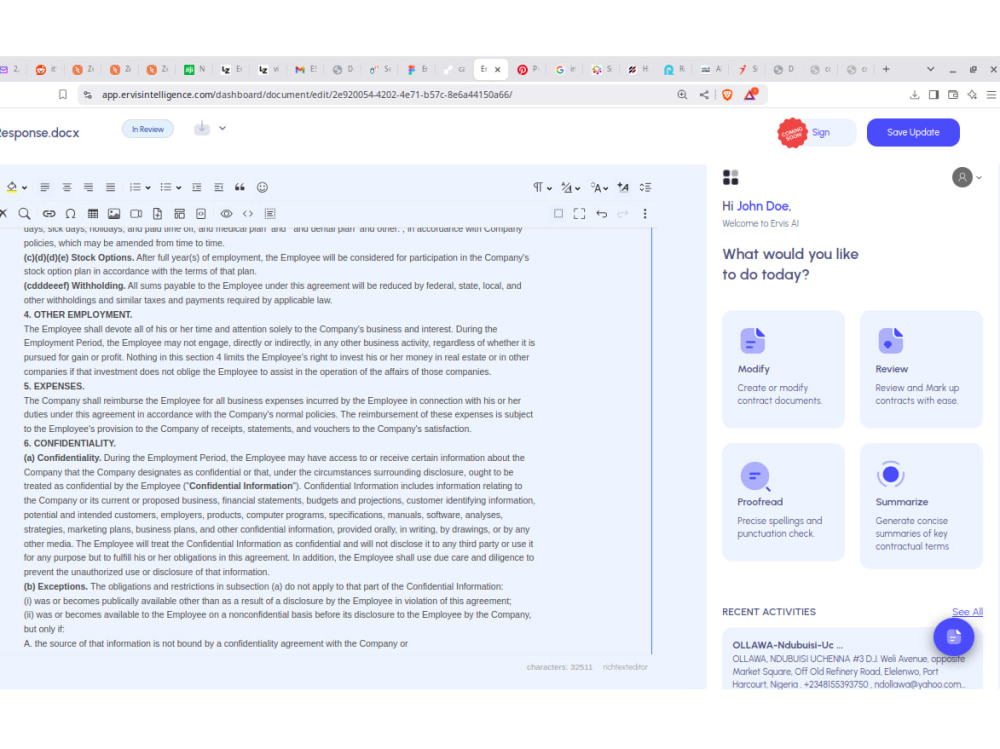This screenshot has width=1000, height=749.
Task: Select the Summarize card
Action: (x=921, y=505)
